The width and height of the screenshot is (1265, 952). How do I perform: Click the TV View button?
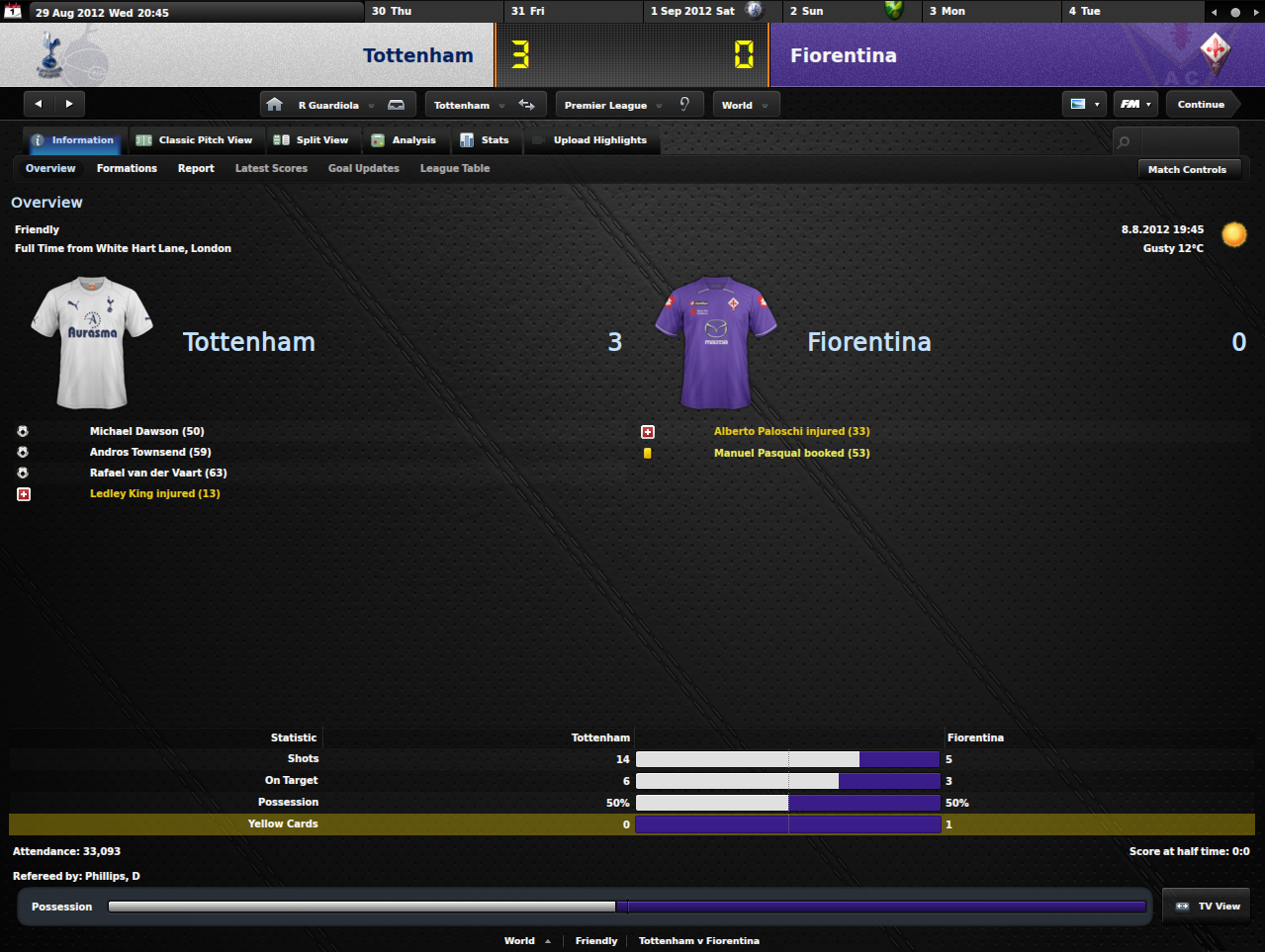point(1207,906)
